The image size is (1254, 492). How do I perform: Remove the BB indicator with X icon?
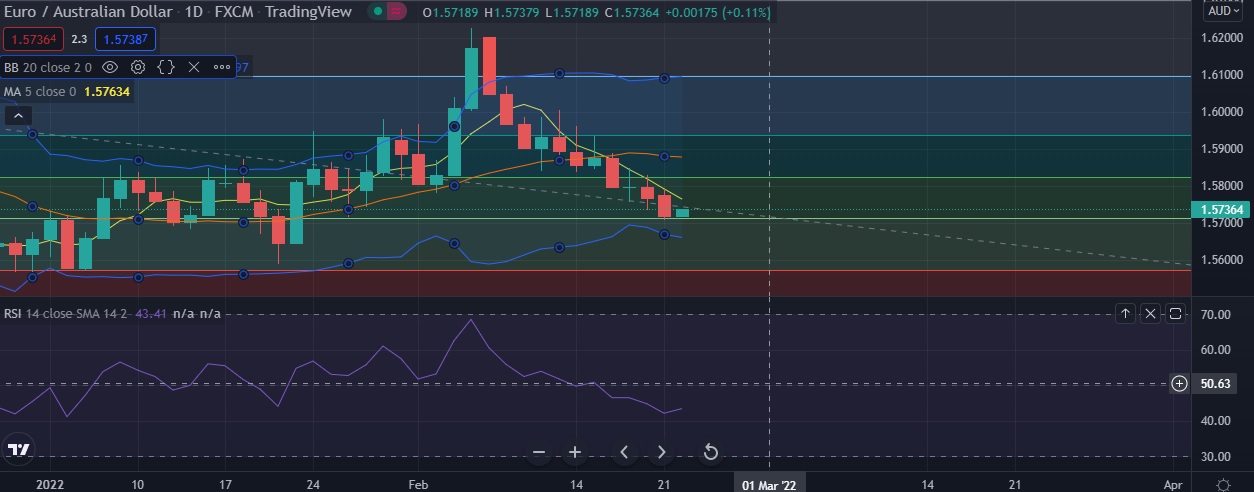click(194, 67)
